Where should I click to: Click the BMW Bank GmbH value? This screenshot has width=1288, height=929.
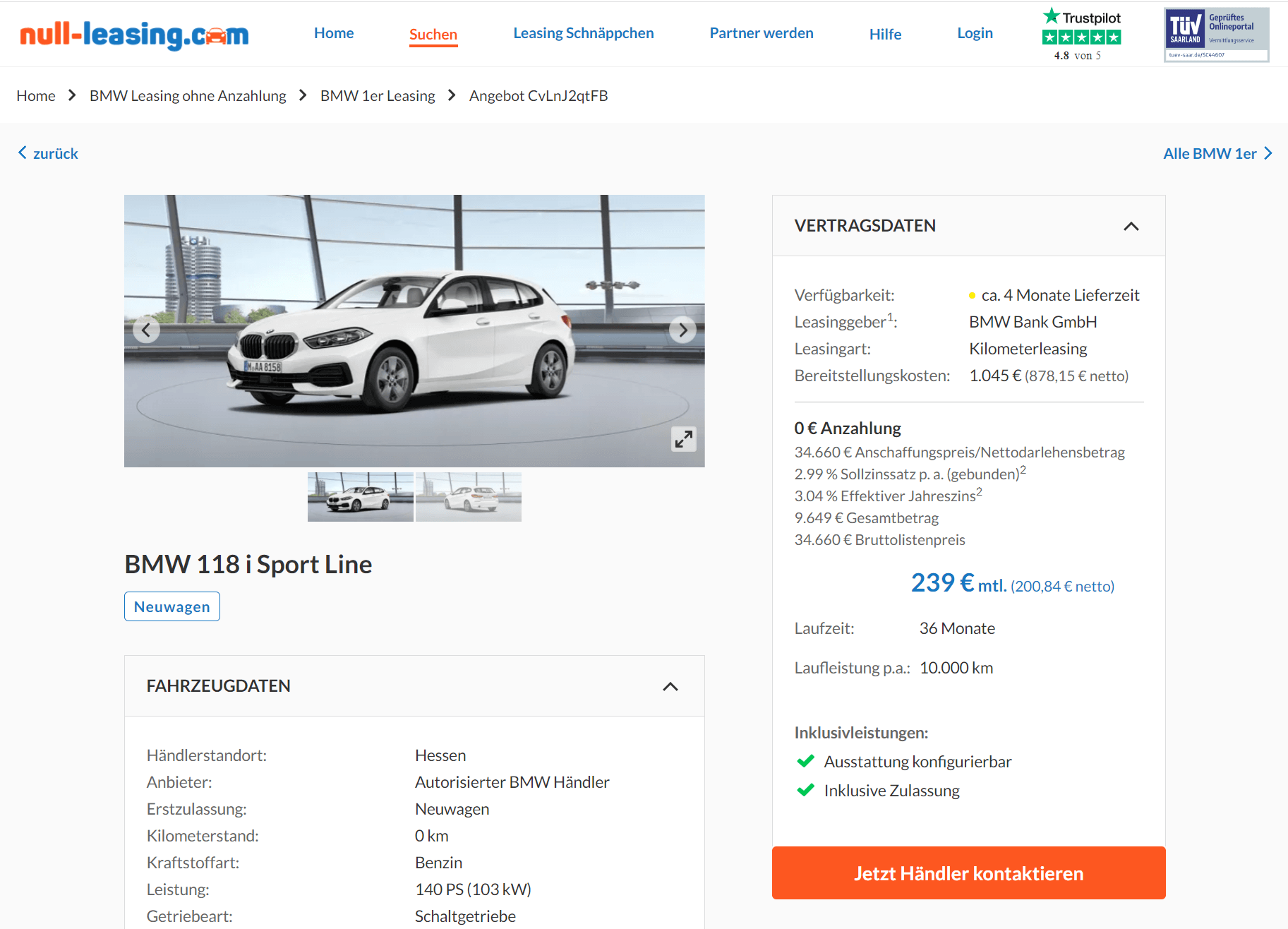1033,322
